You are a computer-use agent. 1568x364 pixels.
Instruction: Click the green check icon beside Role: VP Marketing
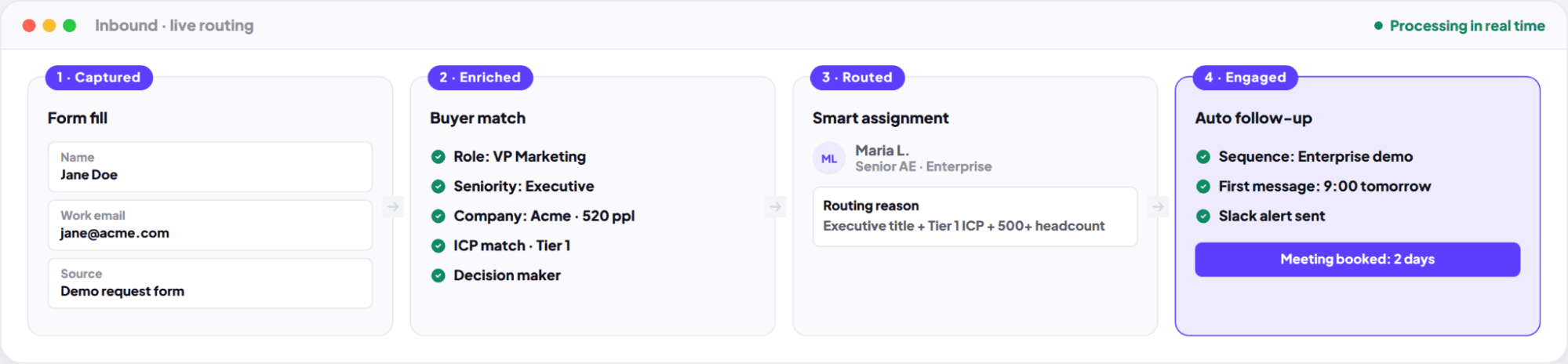tap(438, 157)
